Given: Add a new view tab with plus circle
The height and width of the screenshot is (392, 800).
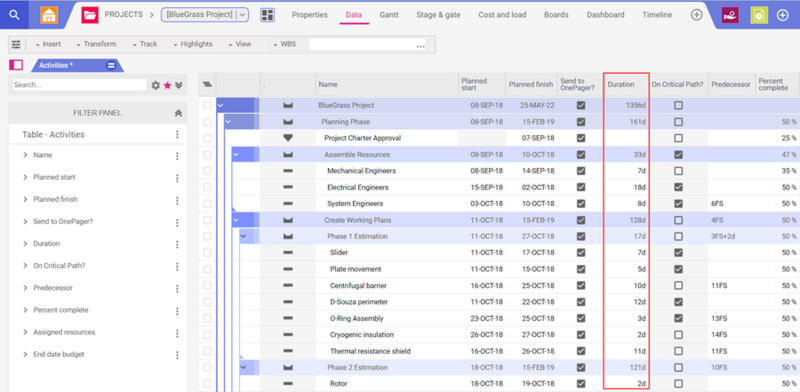Looking at the screenshot, I should 696,15.
